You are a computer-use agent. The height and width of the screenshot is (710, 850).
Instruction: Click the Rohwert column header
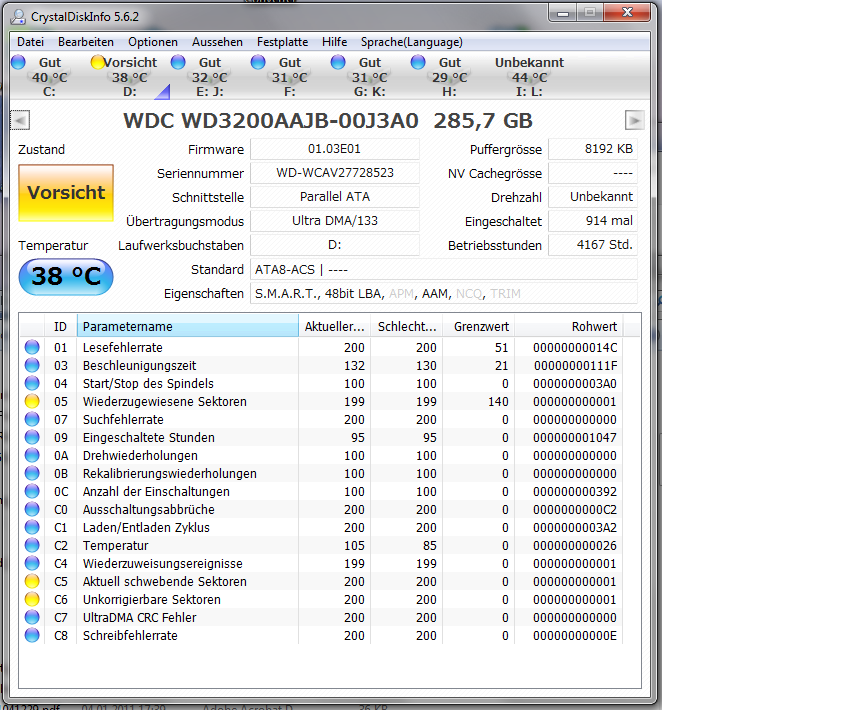click(569, 326)
